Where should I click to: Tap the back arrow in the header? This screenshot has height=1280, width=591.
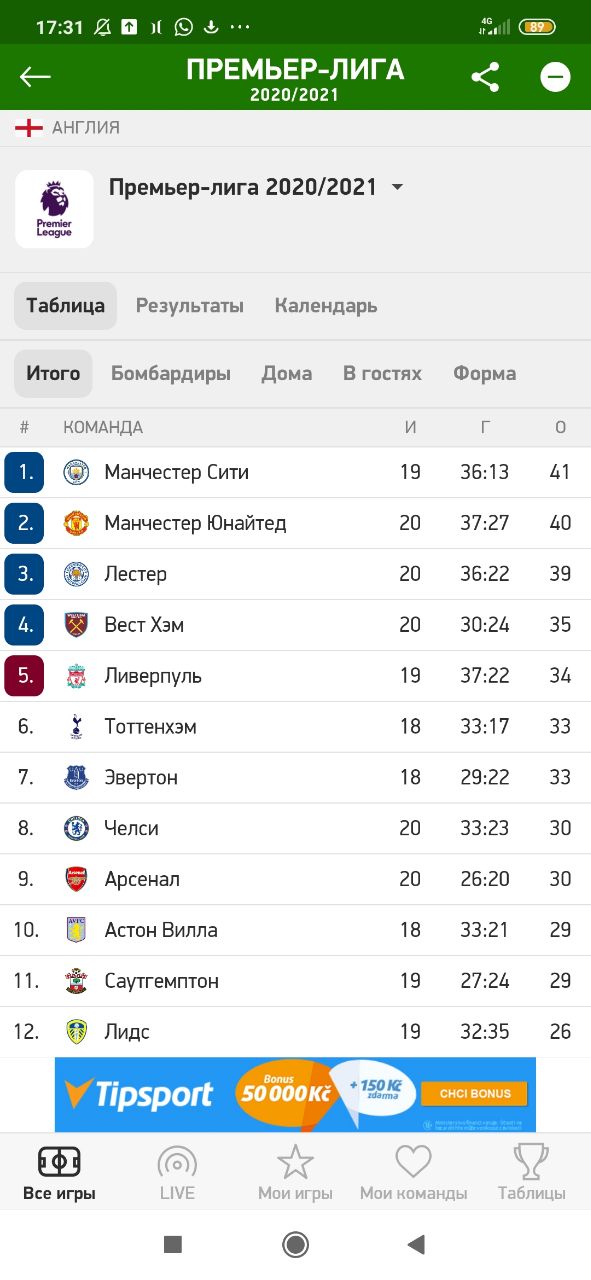click(x=35, y=77)
